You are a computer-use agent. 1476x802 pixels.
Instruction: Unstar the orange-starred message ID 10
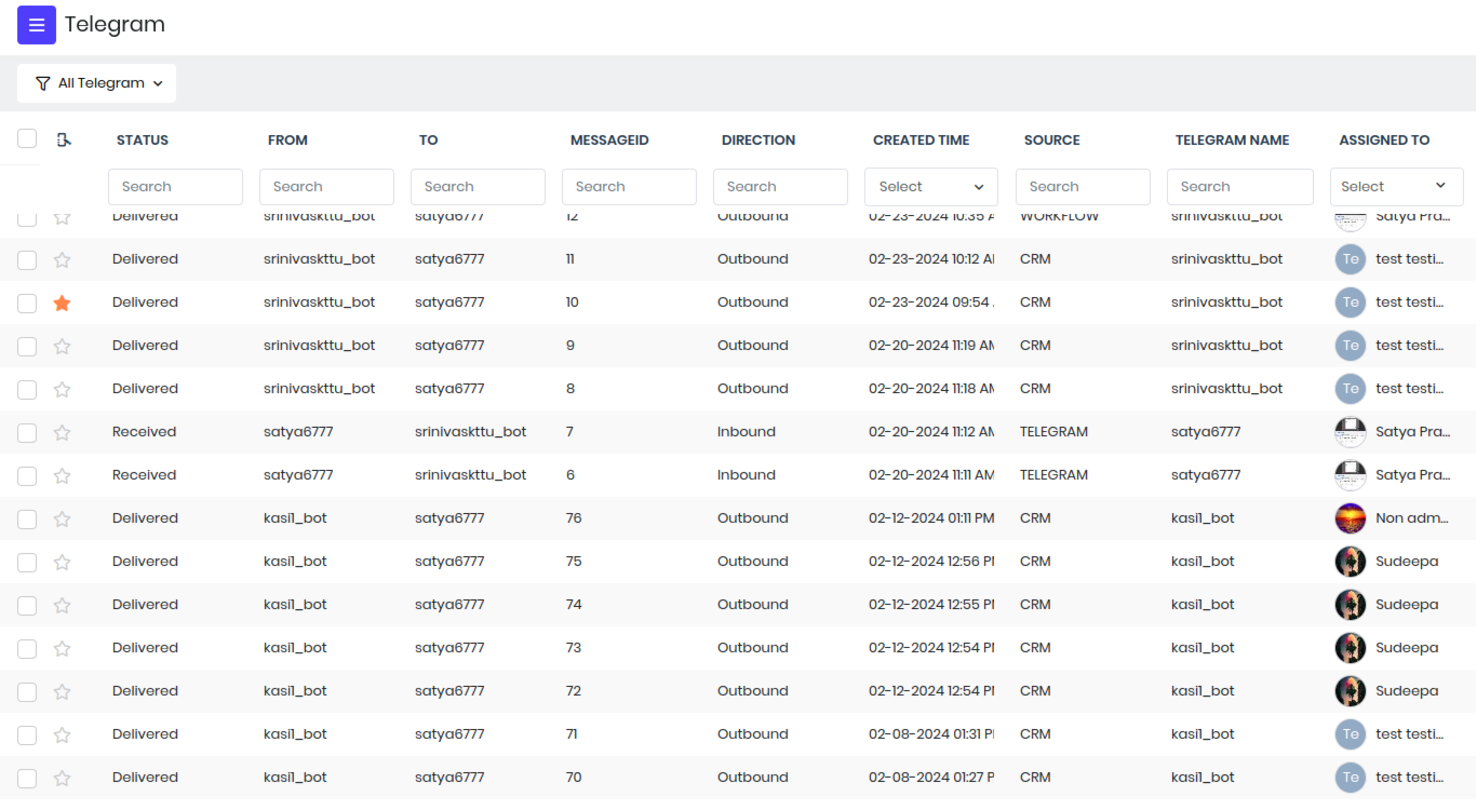[62, 303]
